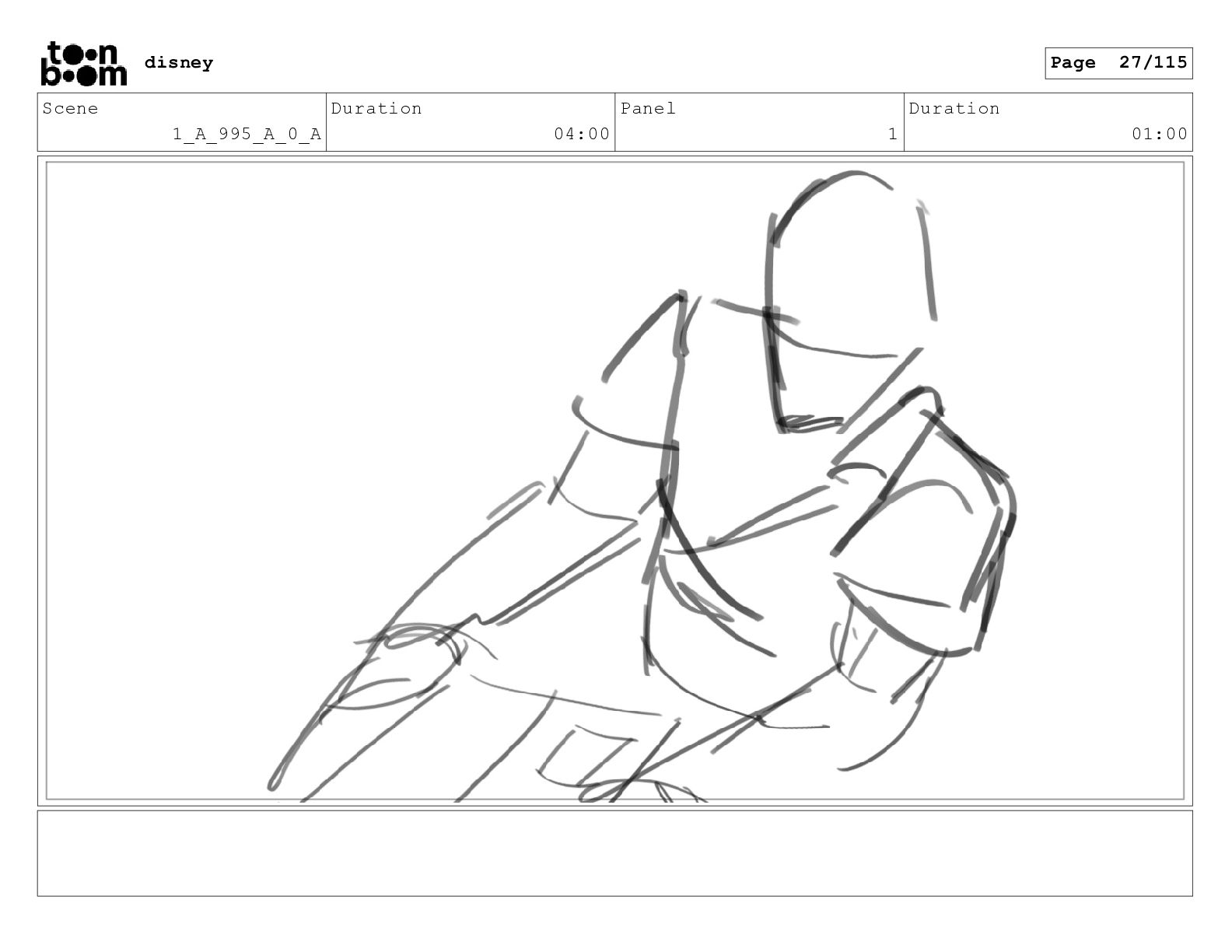Image resolution: width=1232 pixels, height=952 pixels.
Task: Click the Toon Boom logo
Action: pyautogui.click(x=83, y=63)
